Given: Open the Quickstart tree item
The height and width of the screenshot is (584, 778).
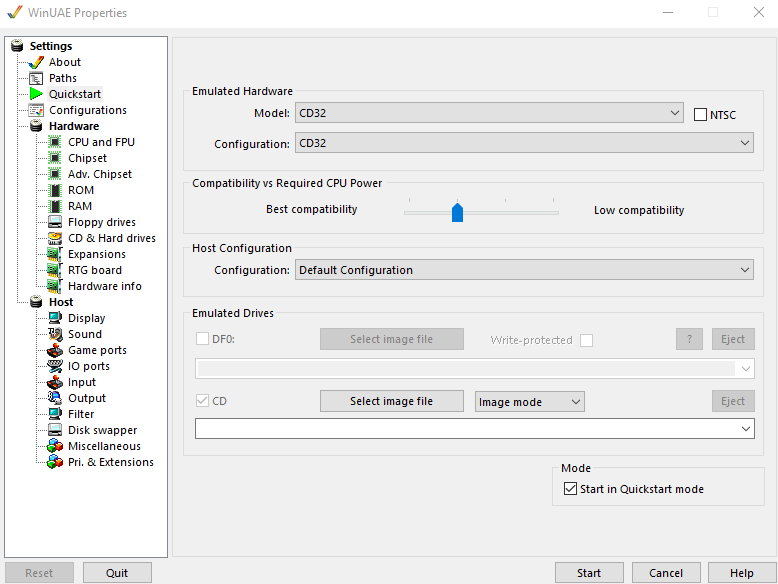Looking at the screenshot, I should [x=75, y=94].
